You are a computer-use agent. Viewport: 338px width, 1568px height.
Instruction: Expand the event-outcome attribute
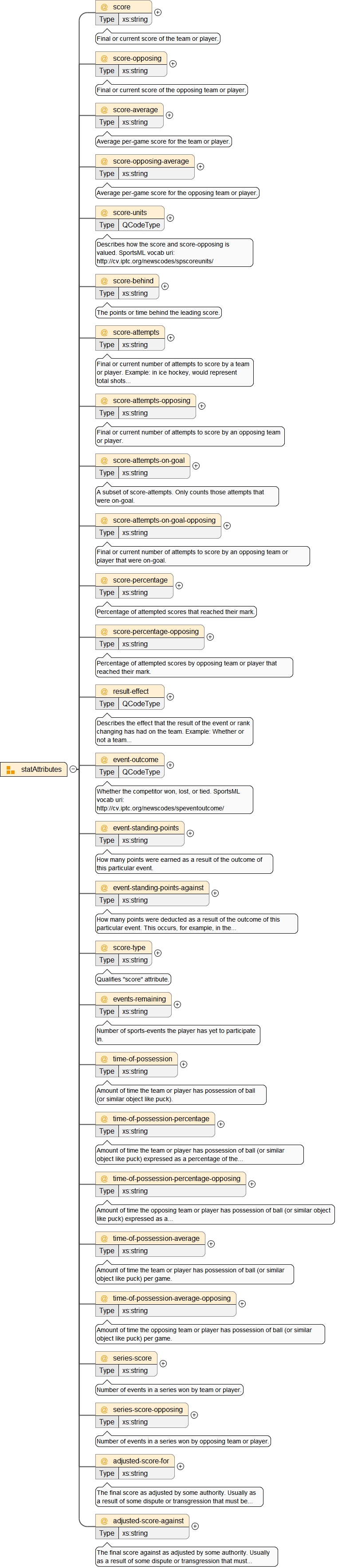click(x=170, y=765)
